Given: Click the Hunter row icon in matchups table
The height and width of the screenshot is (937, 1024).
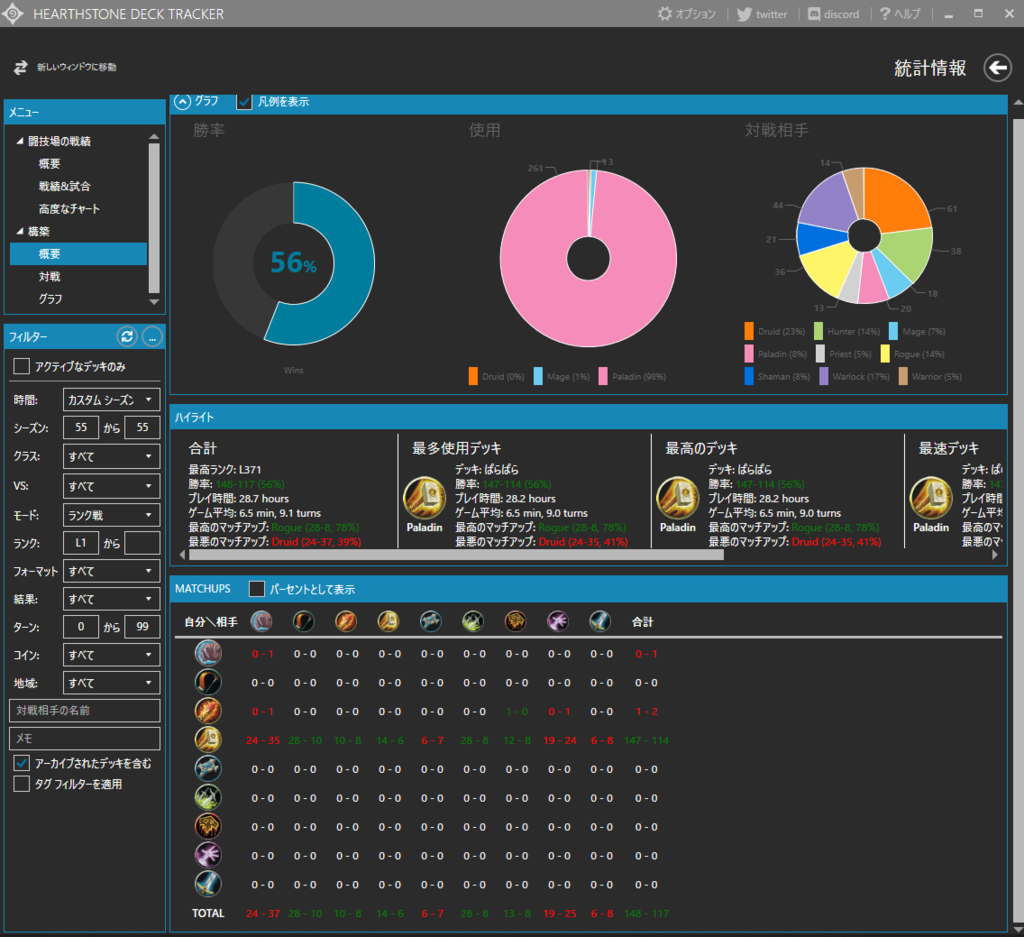Looking at the screenshot, I should point(208,682).
